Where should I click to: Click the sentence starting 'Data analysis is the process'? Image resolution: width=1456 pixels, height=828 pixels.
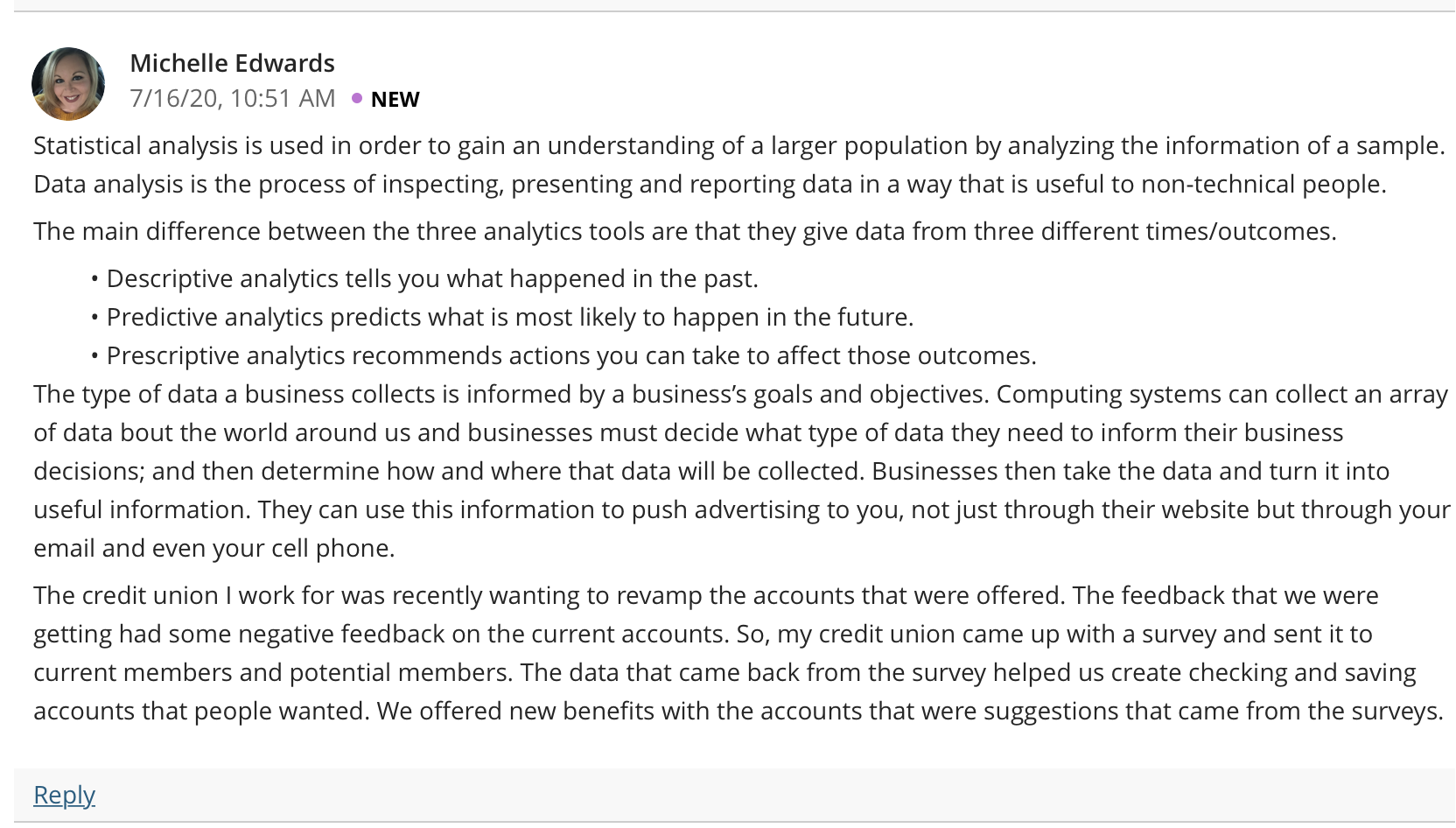(710, 184)
